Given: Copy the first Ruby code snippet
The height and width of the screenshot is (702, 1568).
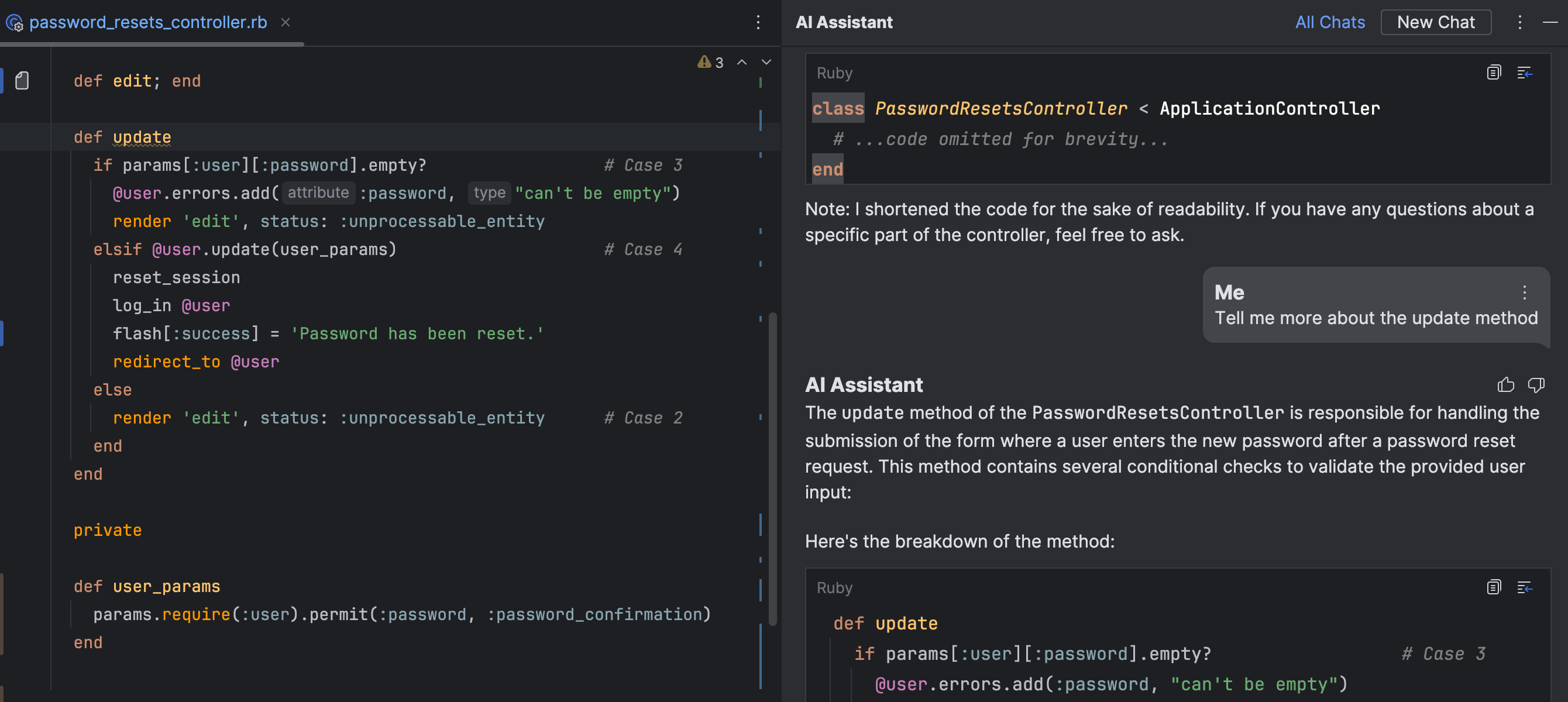Looking at the screenshot, I should pos(1493,73).
